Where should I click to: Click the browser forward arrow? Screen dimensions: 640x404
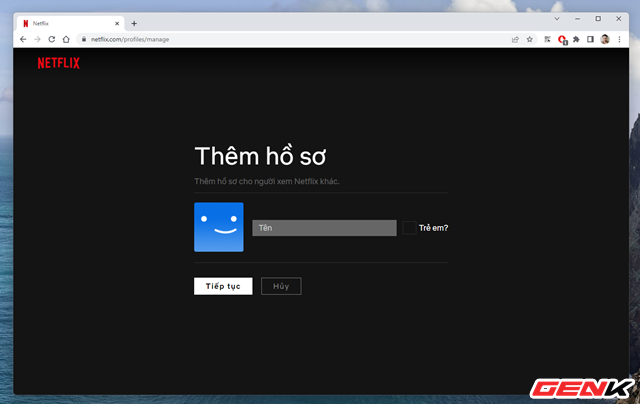click(x=37, y=39)
